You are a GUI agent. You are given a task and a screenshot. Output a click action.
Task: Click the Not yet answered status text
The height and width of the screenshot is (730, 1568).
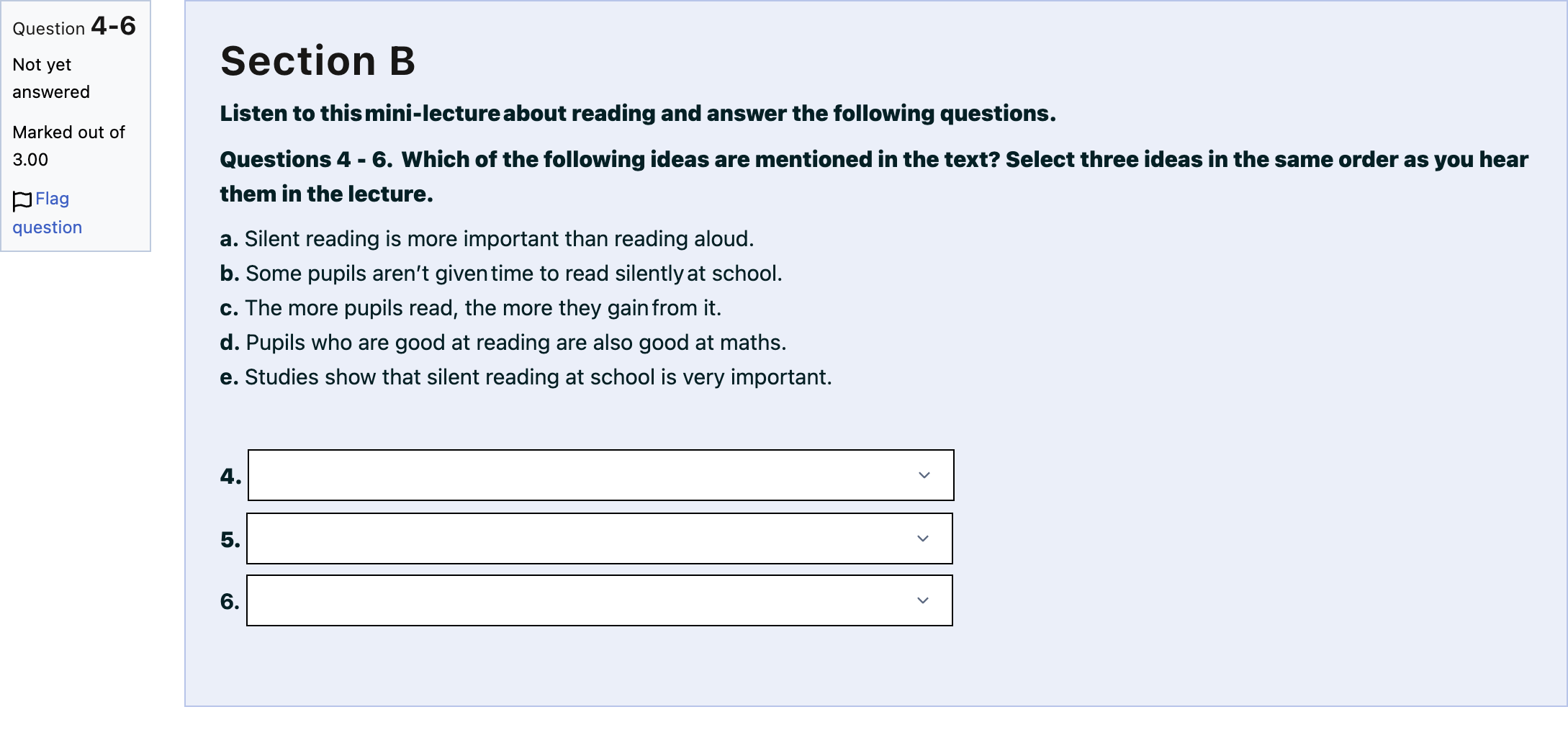pyautogui.click(x=51, y=78)
